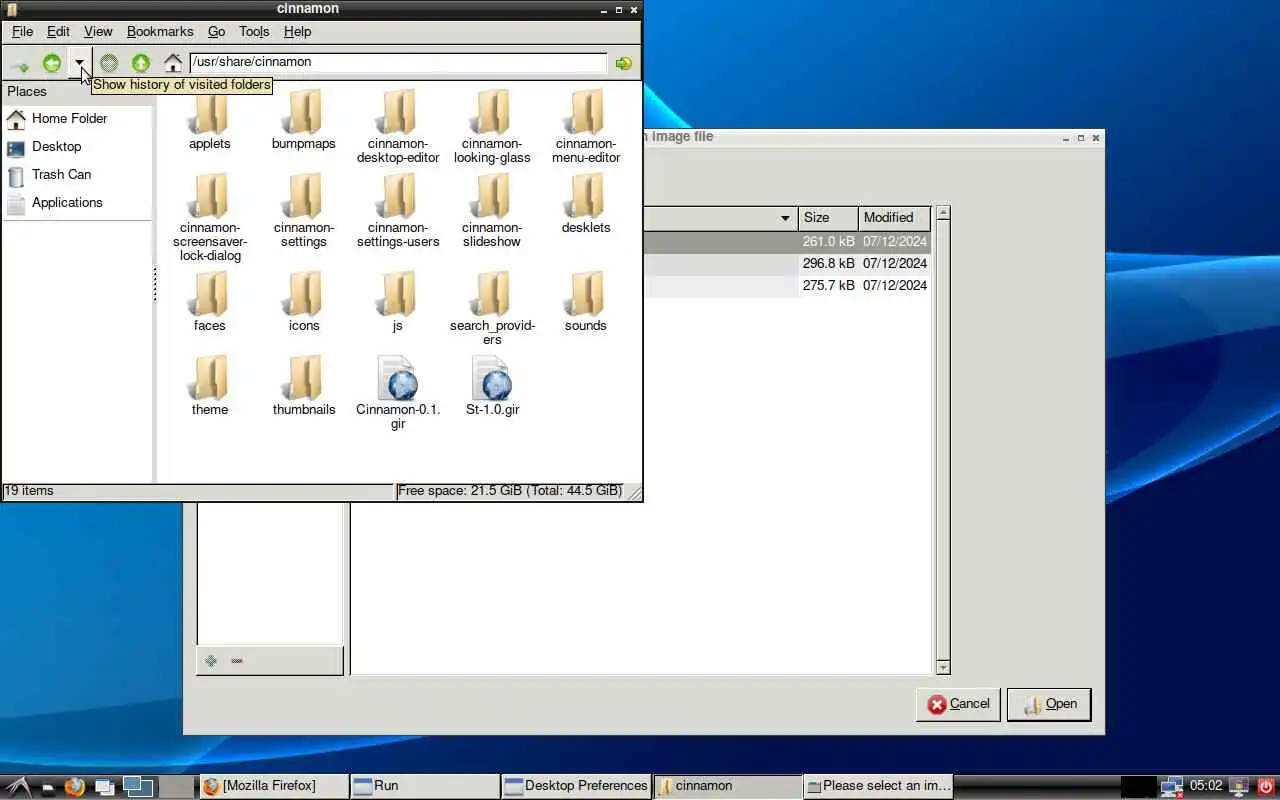Select the cinnamon-screensaver-lock-dialog folder
Viewport: 1280px width, 800px height.
click(x=210, y=217)
